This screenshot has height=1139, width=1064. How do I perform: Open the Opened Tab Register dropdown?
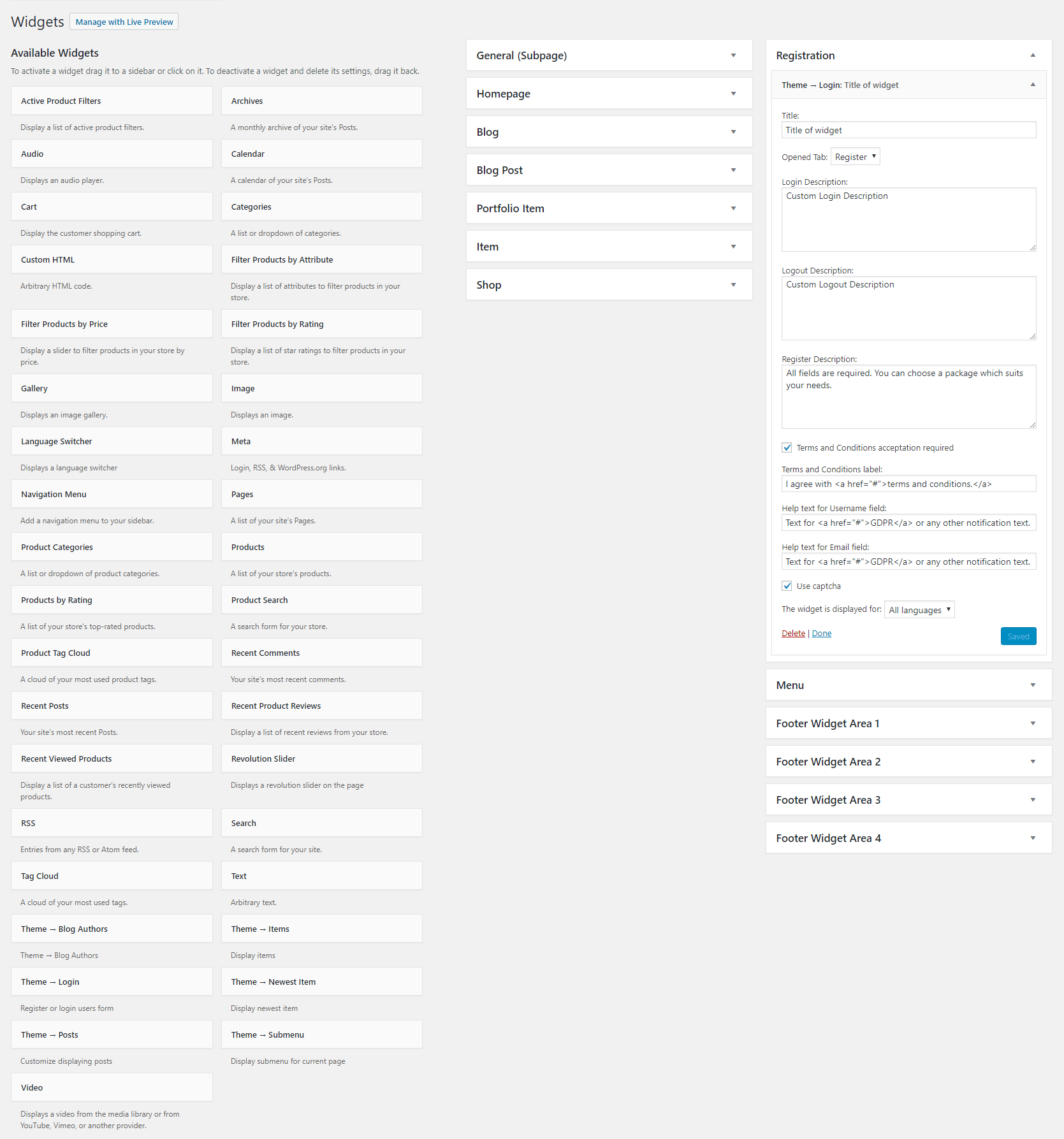pyautogui.click(x=855, y=157)
